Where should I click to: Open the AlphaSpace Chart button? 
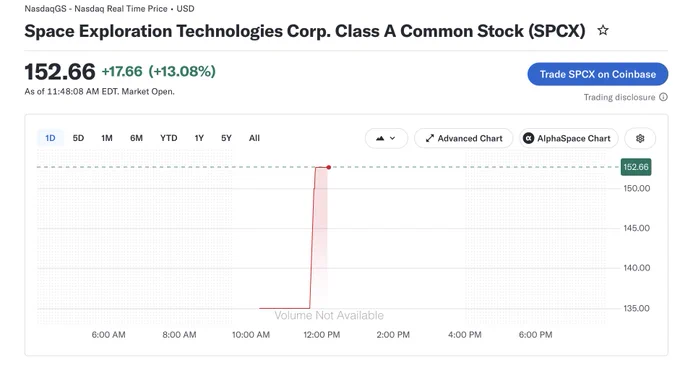click(569, 138)
